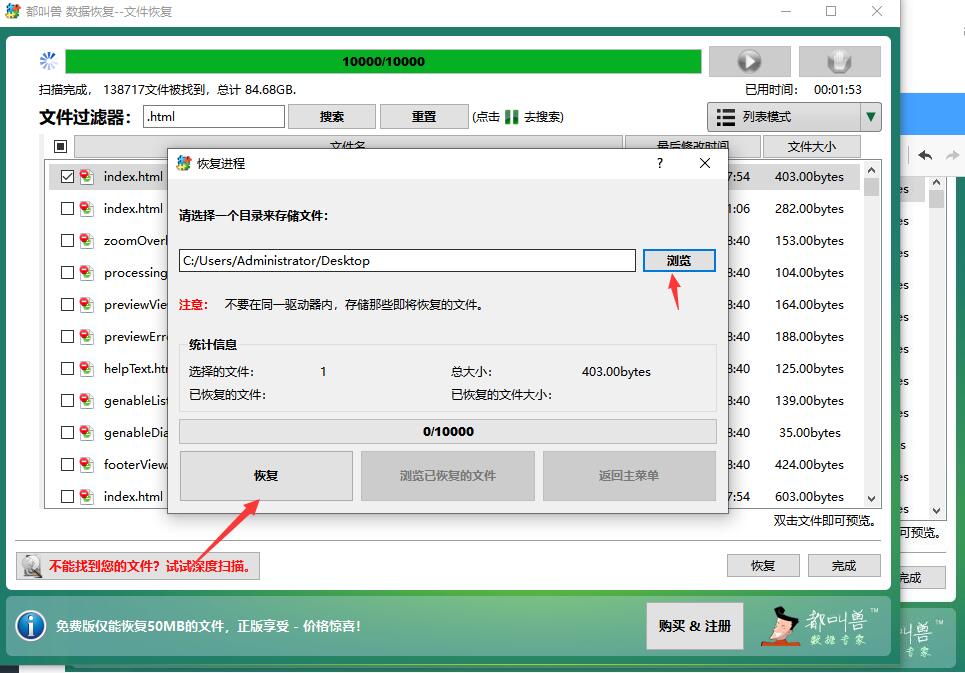Click the file icon of helpText row
Screen dimensions: 965x673
click(86, 368)
